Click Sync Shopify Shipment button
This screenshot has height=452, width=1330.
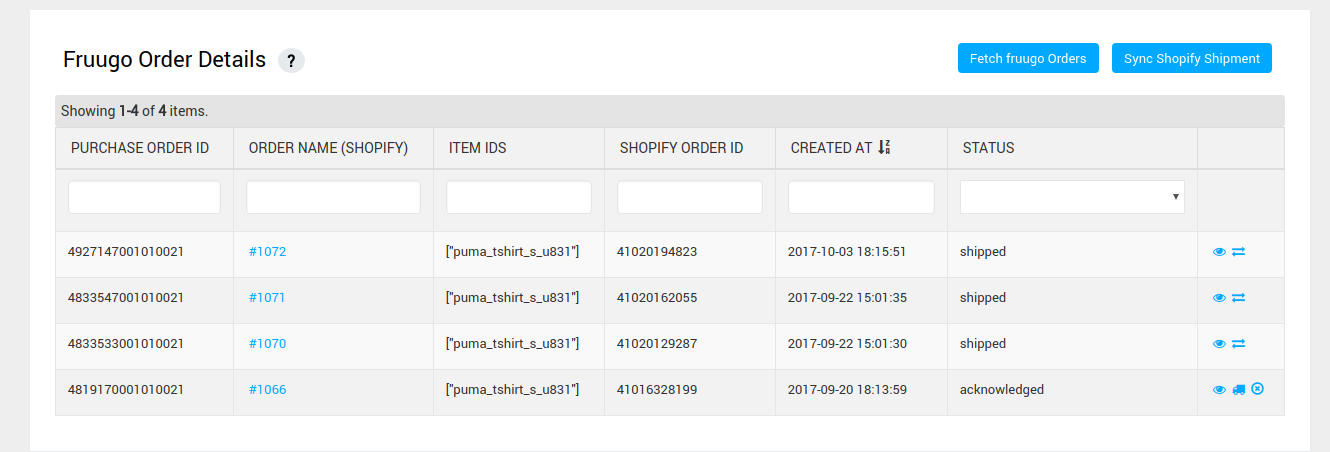[1192, 58]
